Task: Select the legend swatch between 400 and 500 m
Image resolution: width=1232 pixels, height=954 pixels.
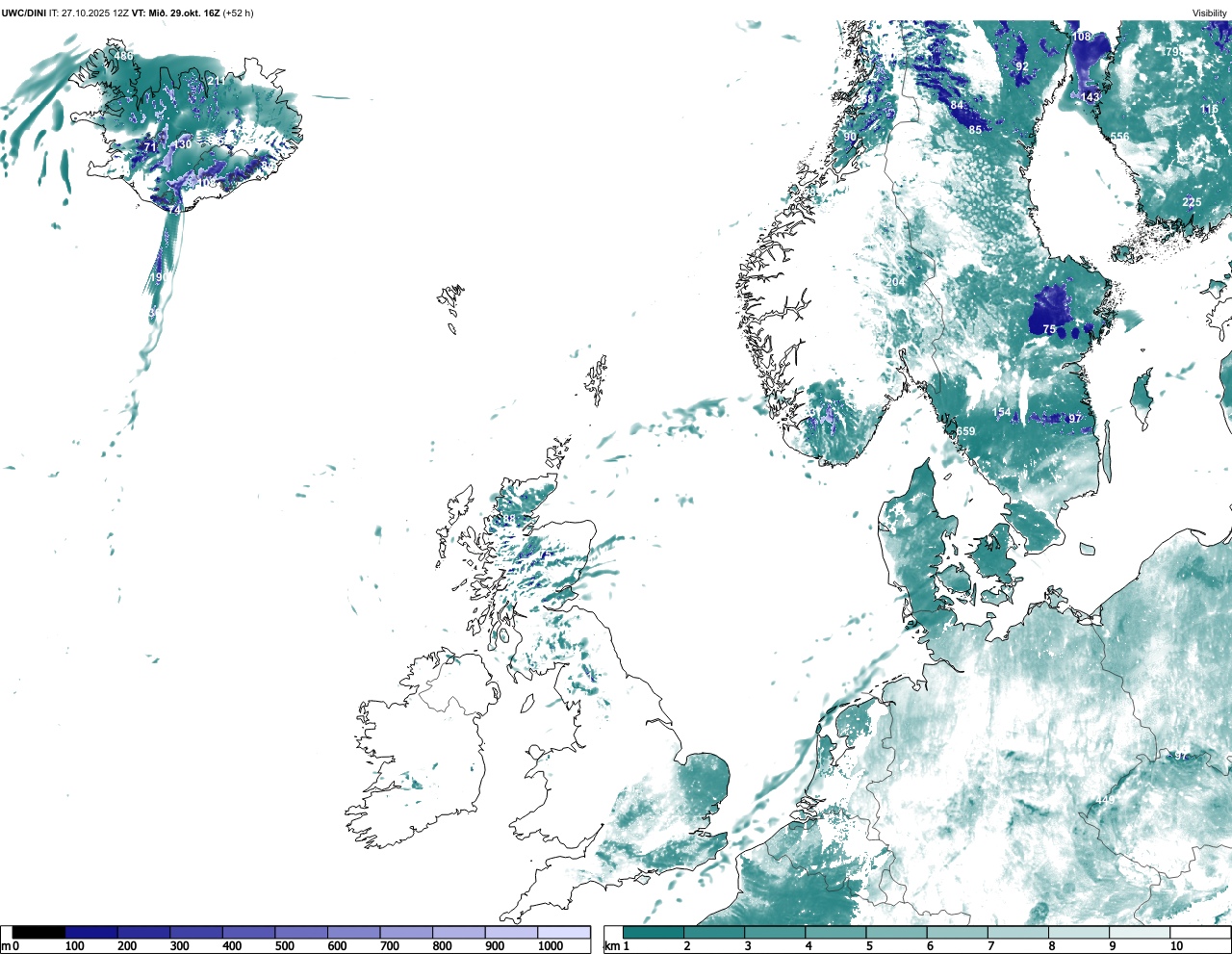Action: 249,932
